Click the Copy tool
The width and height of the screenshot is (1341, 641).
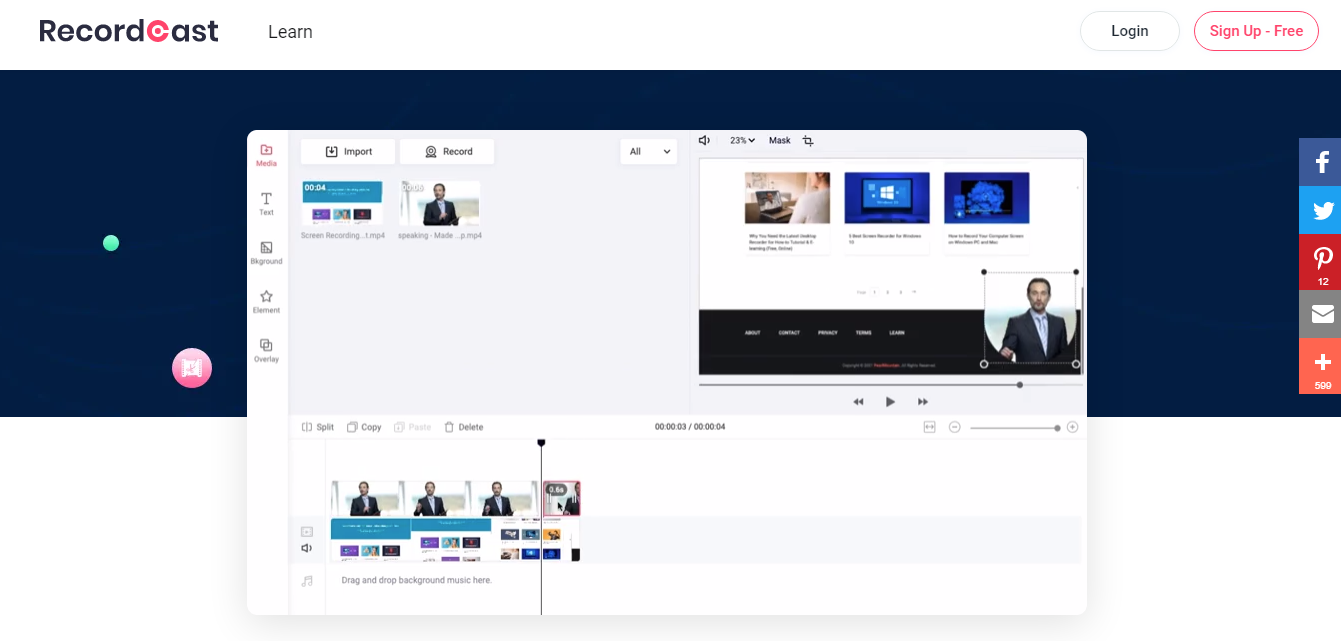point(364,427)
